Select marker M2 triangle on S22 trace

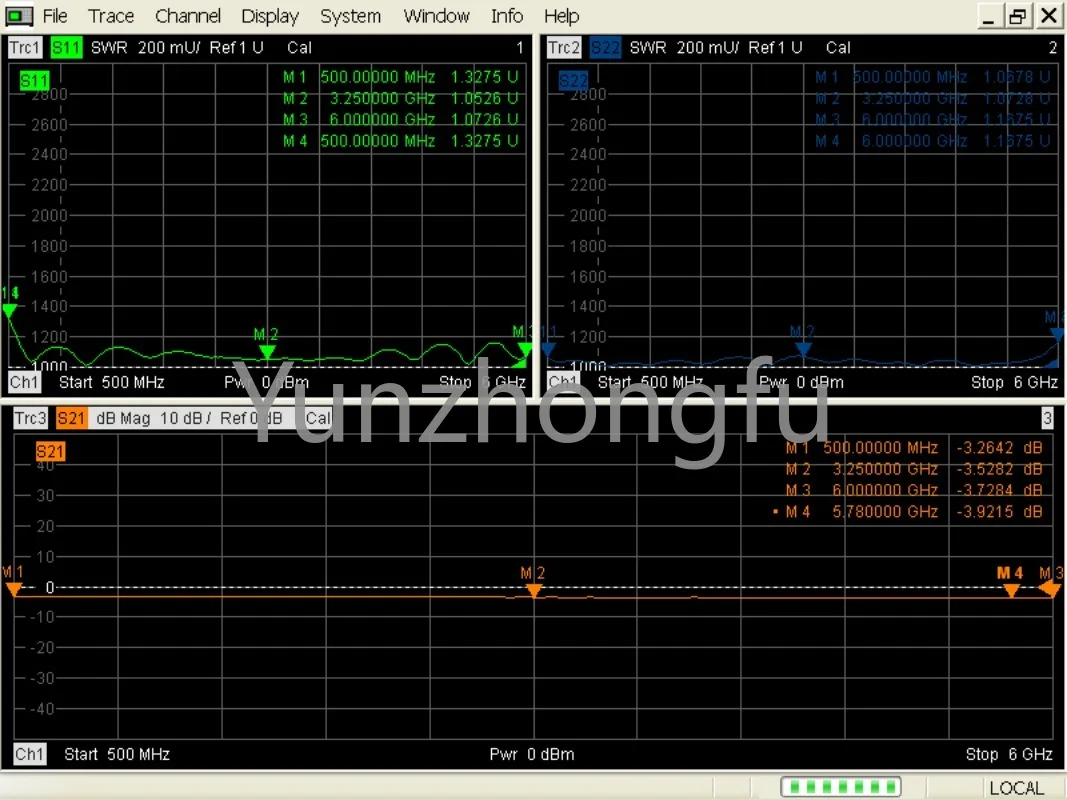[x=803, y=349]
